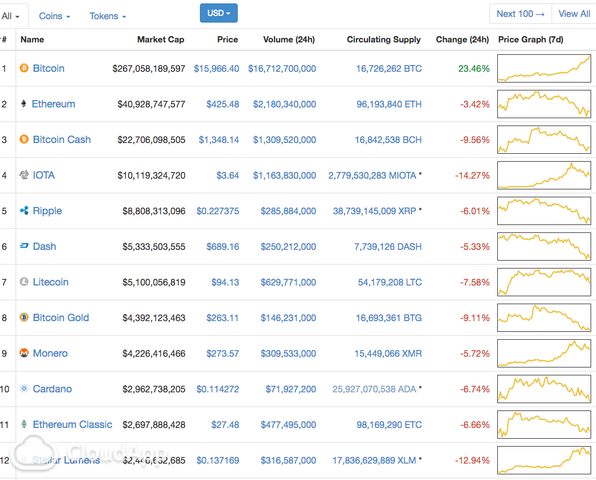Click the Bitcoin Cash coin icon
This screenshot has height=480, width=596.
click(24, 139)
